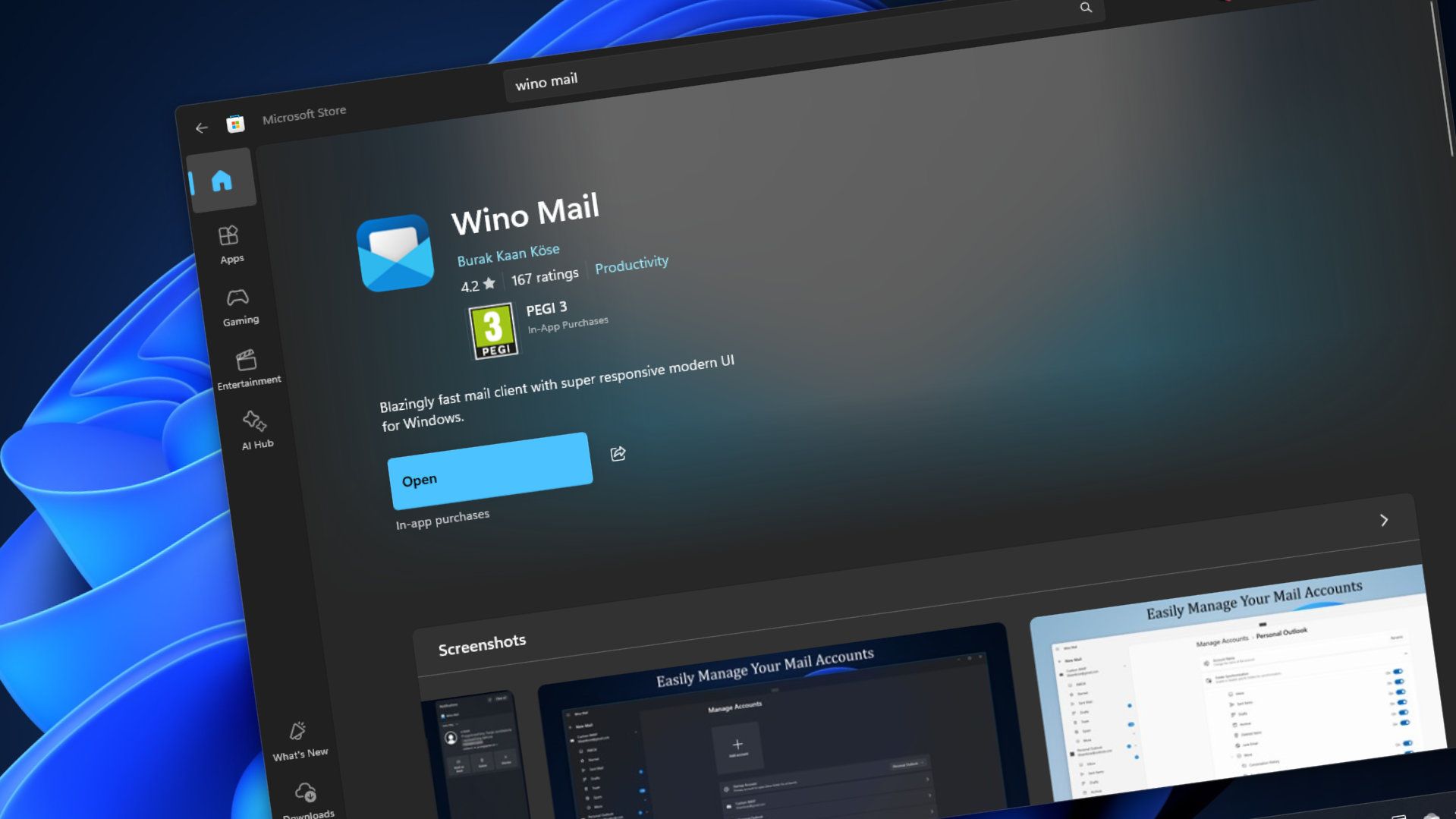The width and height of the screenshot is (1456, 819).
Task: Click the search magnifier at the top
Action: 1086,8
